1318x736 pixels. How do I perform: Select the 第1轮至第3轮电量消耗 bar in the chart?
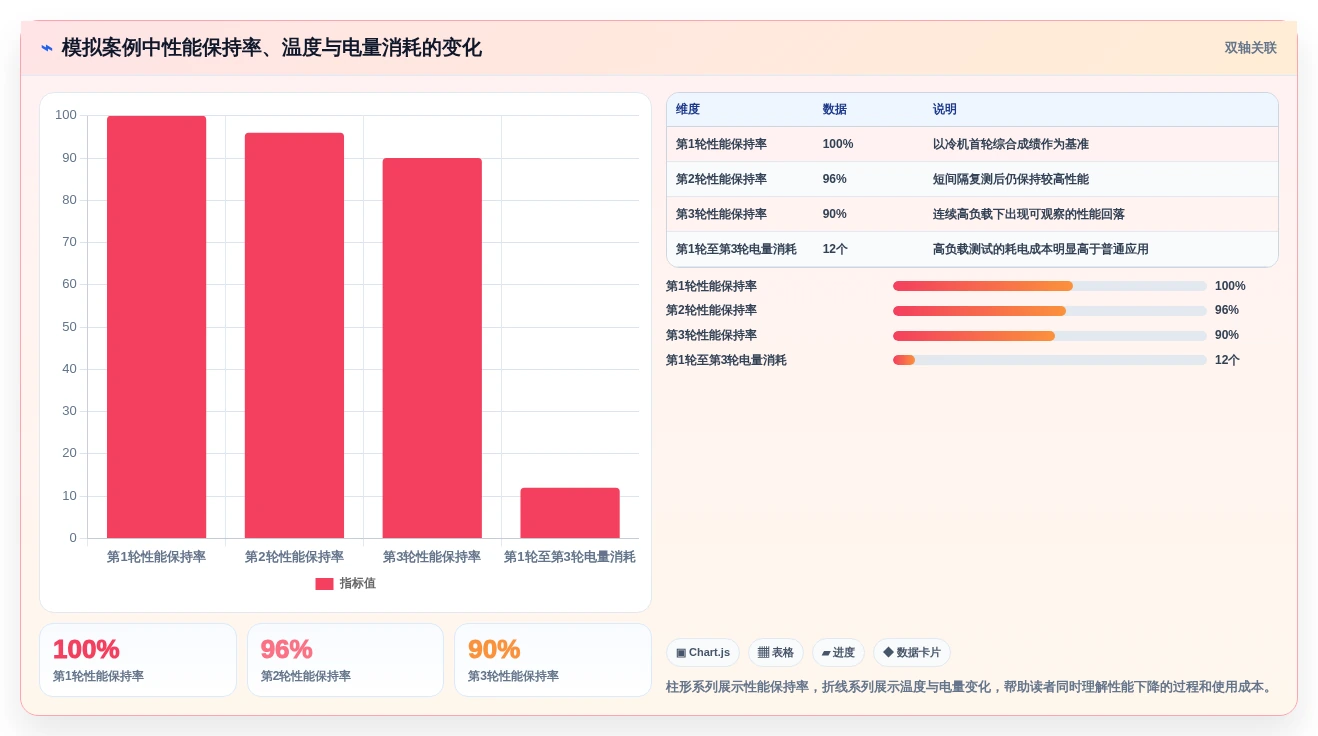[x=570, y=513]
